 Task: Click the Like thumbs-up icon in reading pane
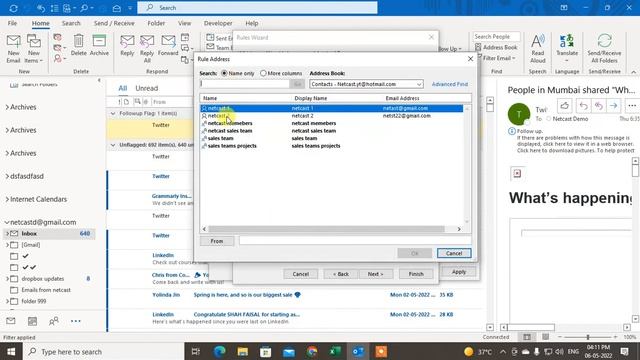click(x=564, y=106)
